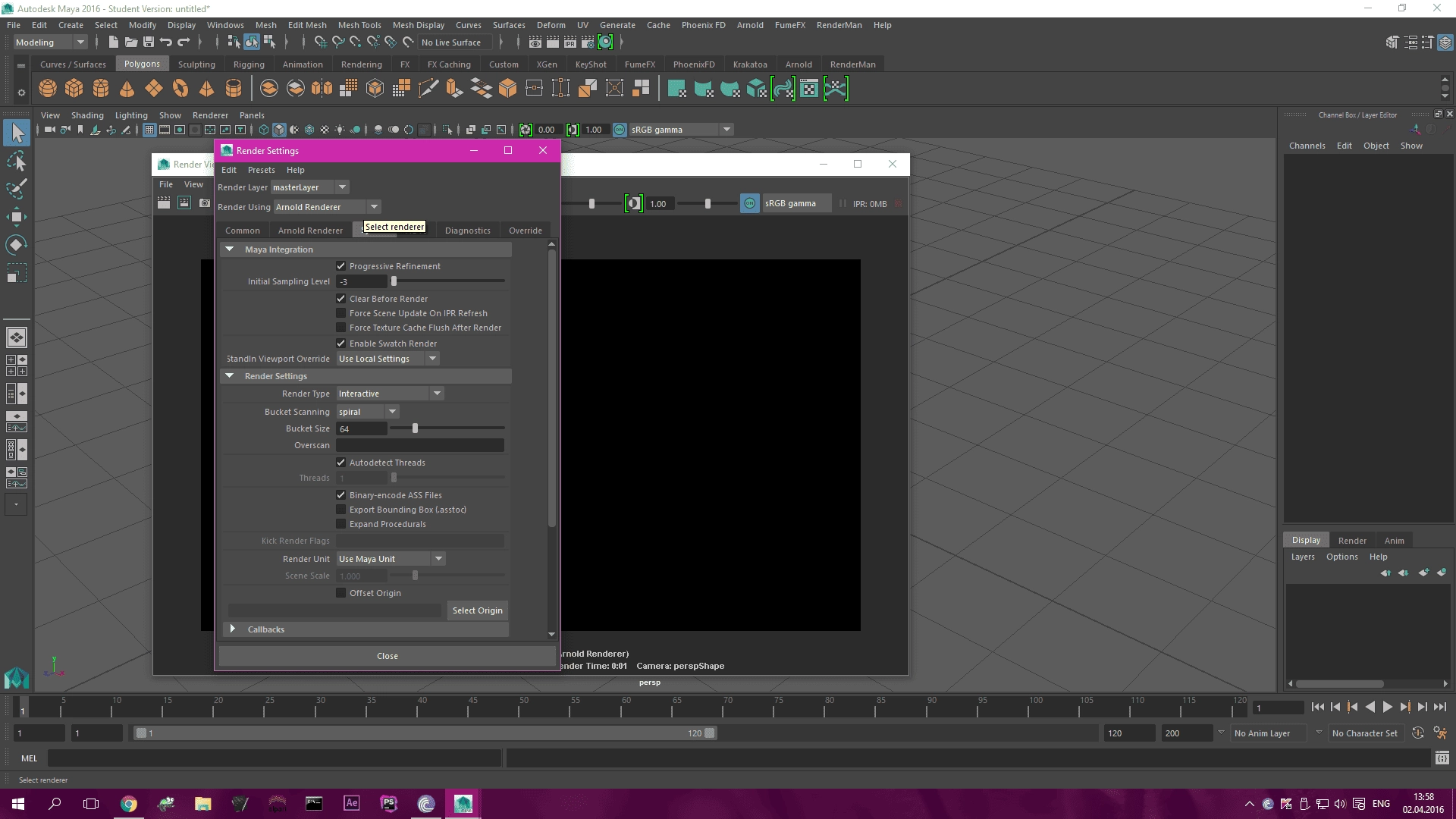The width and height of the screenshot is (1456, 819).
Task: Activate the Paint selection tool
Action: click(17, 189)
